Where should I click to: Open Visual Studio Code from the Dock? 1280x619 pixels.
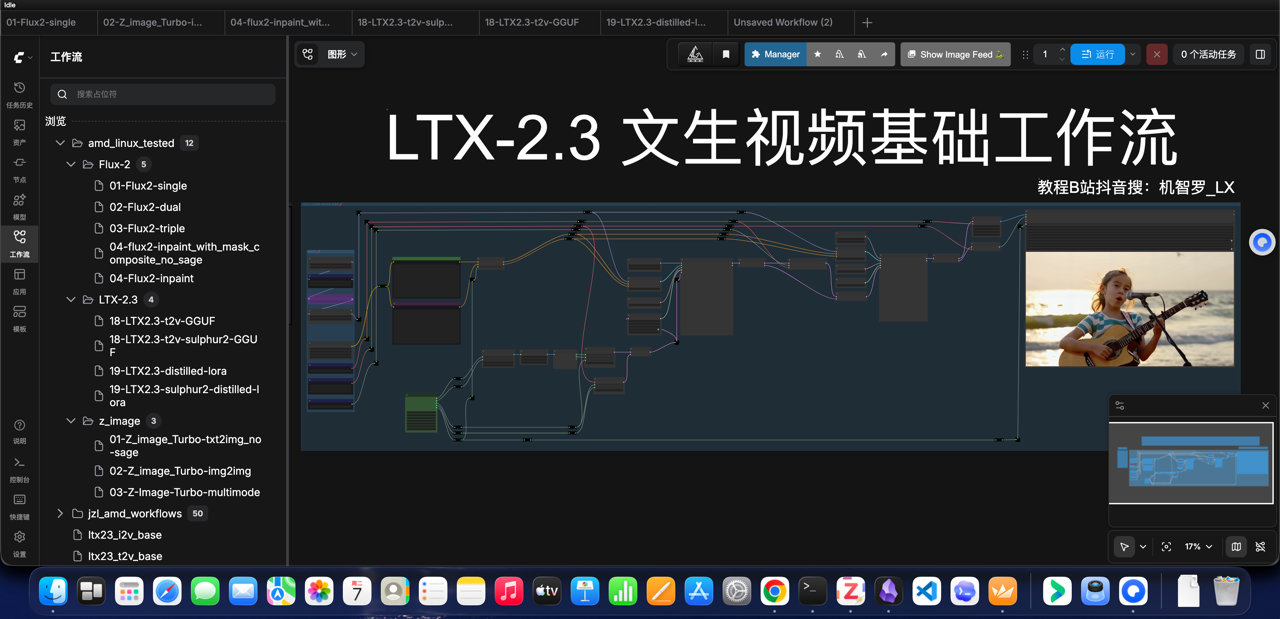(x=927, y=592)
